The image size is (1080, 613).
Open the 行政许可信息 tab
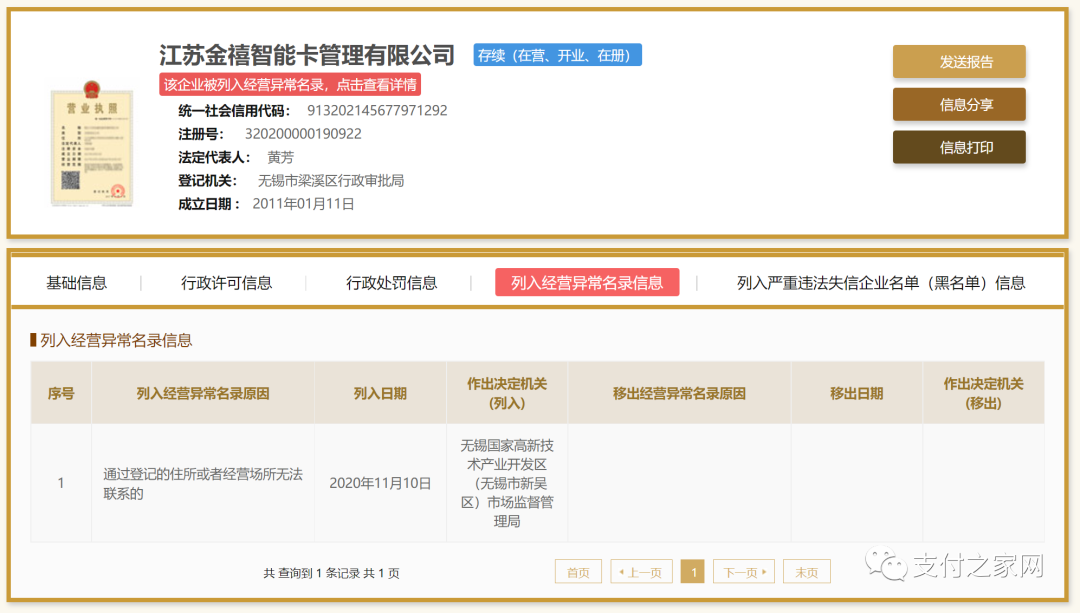227,283
